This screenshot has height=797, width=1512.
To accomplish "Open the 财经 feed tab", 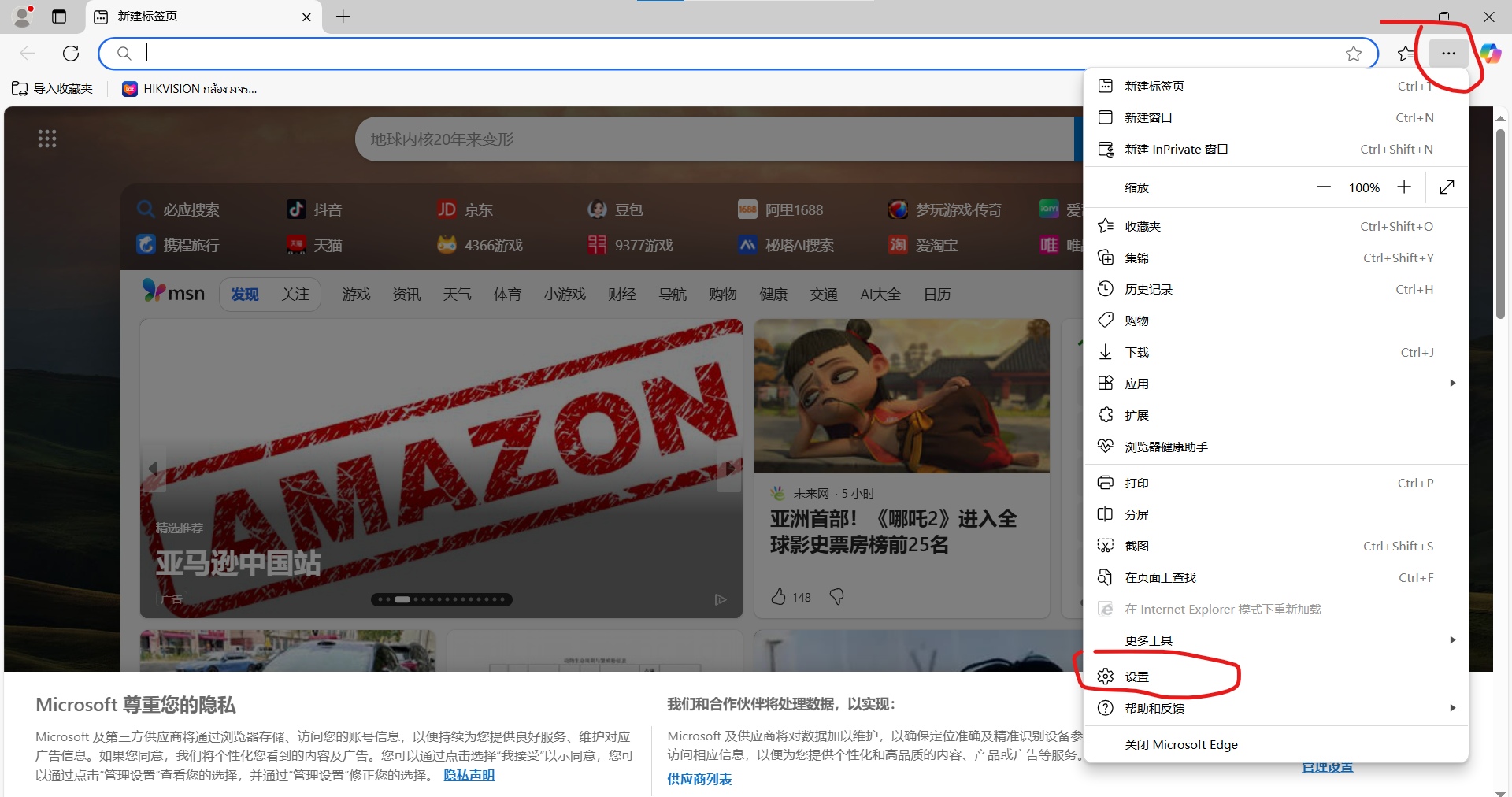I will coord(622,295).
